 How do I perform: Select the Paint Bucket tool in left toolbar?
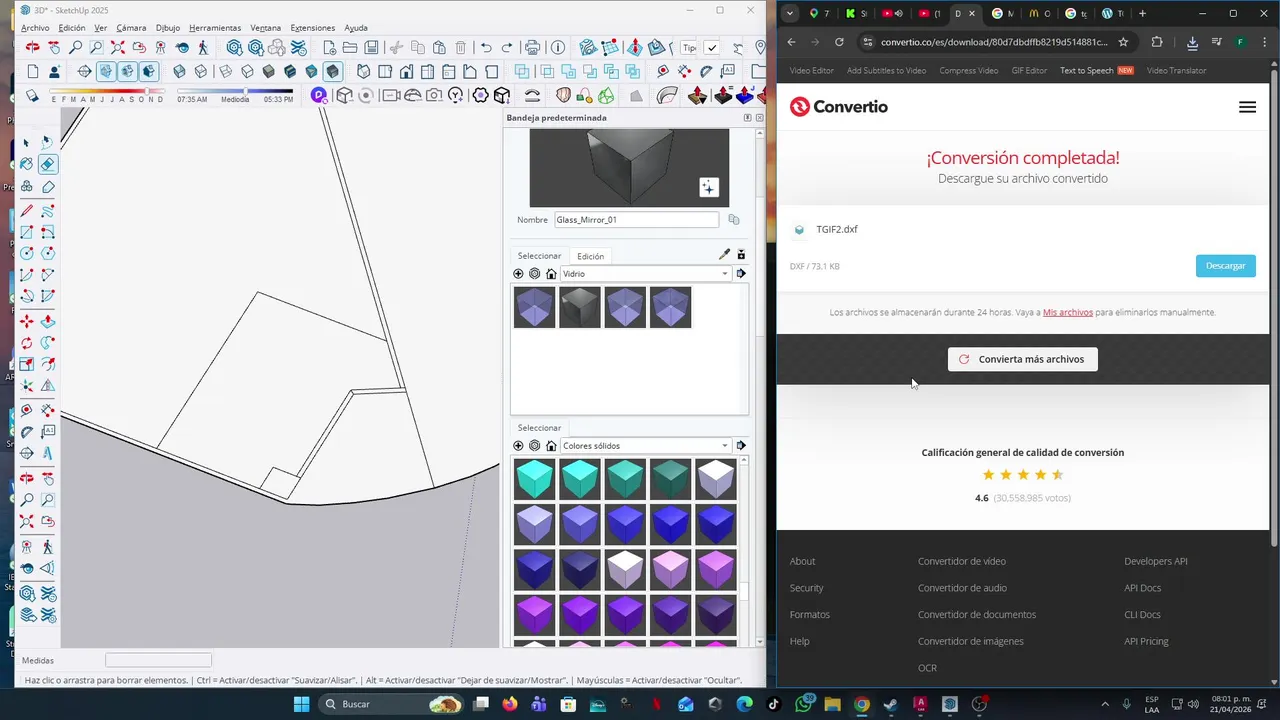tap(26, 164)
